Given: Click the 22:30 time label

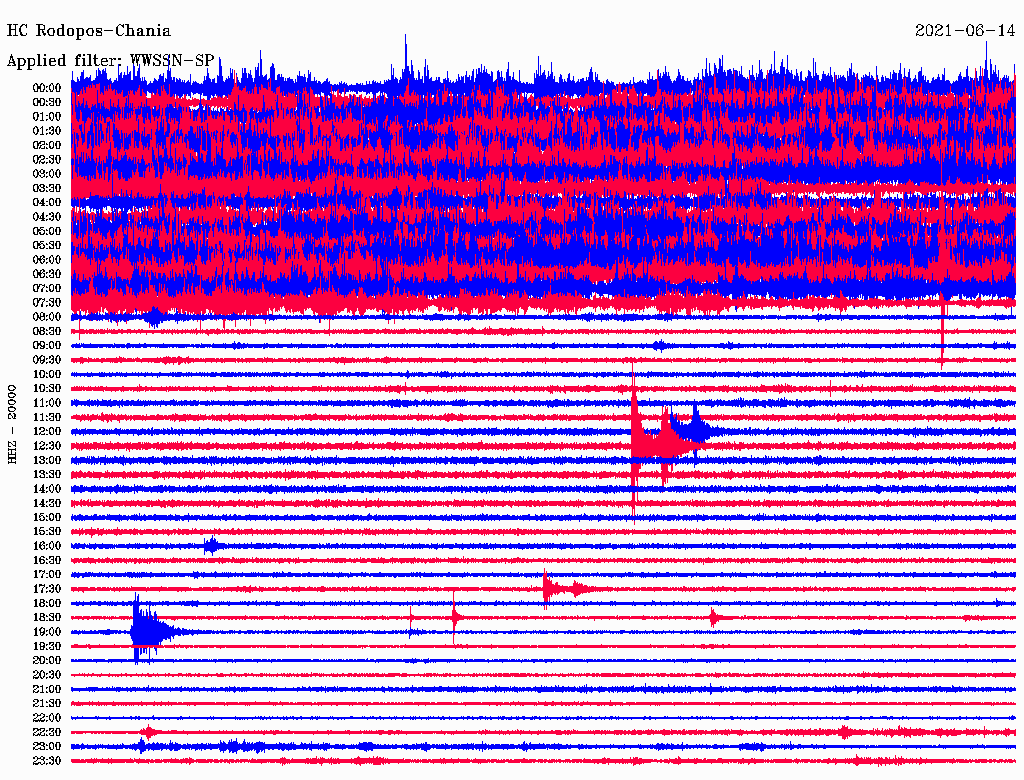Looking at the screenshot, I should coord(47,732).
